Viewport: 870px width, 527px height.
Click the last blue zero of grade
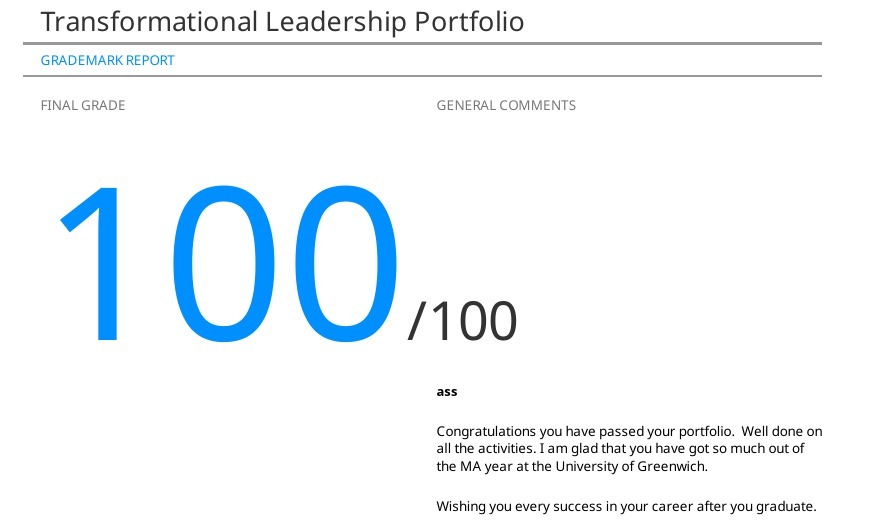(345, 264)
